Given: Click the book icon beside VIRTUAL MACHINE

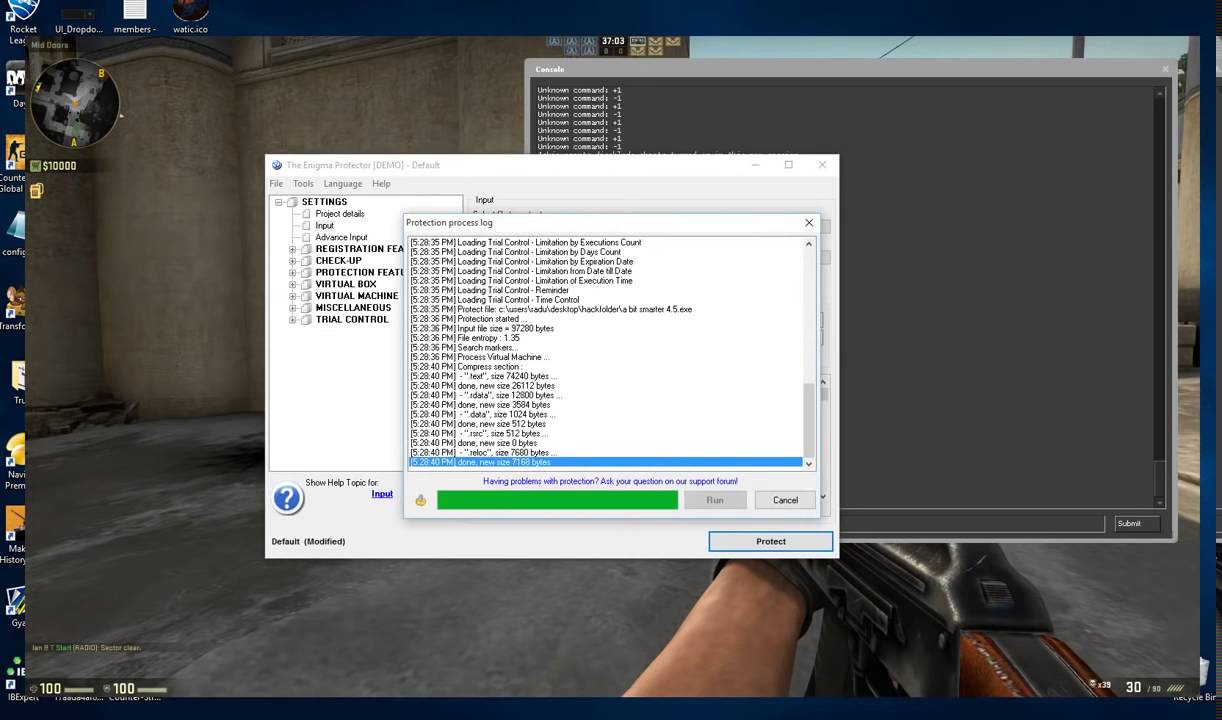Looking at the screenshot, I should tap(307, 297).
